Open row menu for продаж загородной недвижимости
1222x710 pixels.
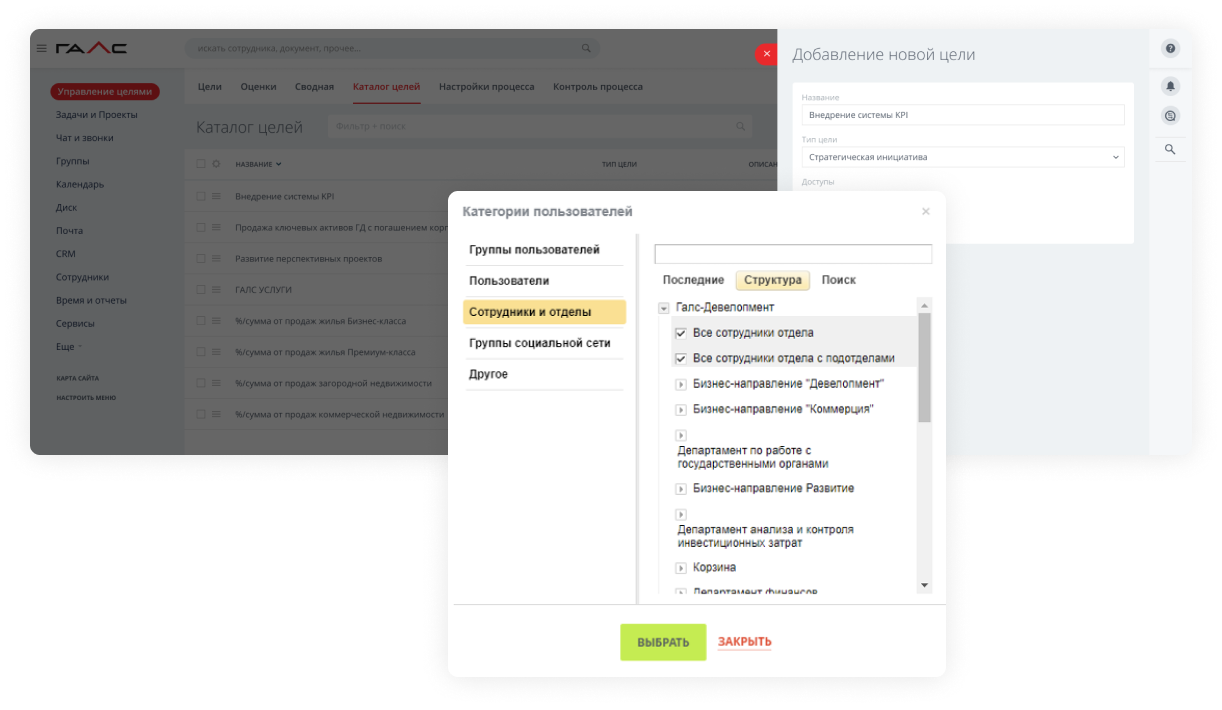point(216,383)
